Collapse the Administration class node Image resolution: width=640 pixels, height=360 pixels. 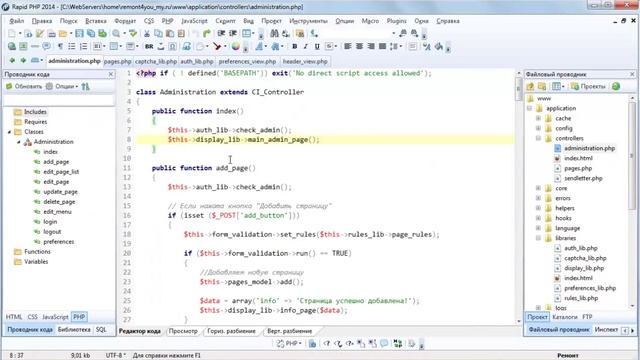coord(18,142)
